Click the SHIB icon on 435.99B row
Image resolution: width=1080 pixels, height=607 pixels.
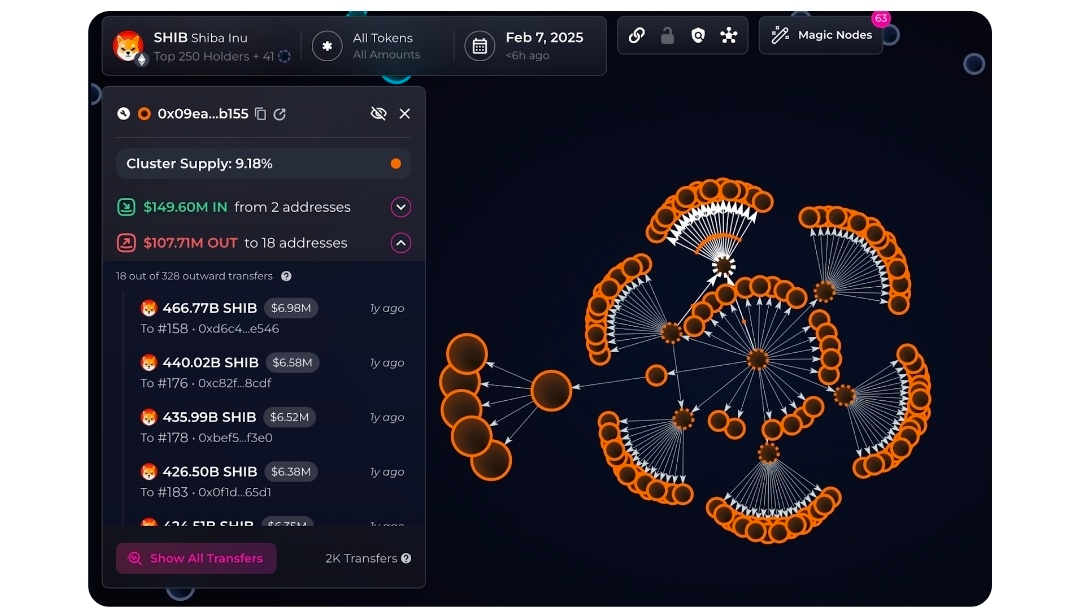149,417
